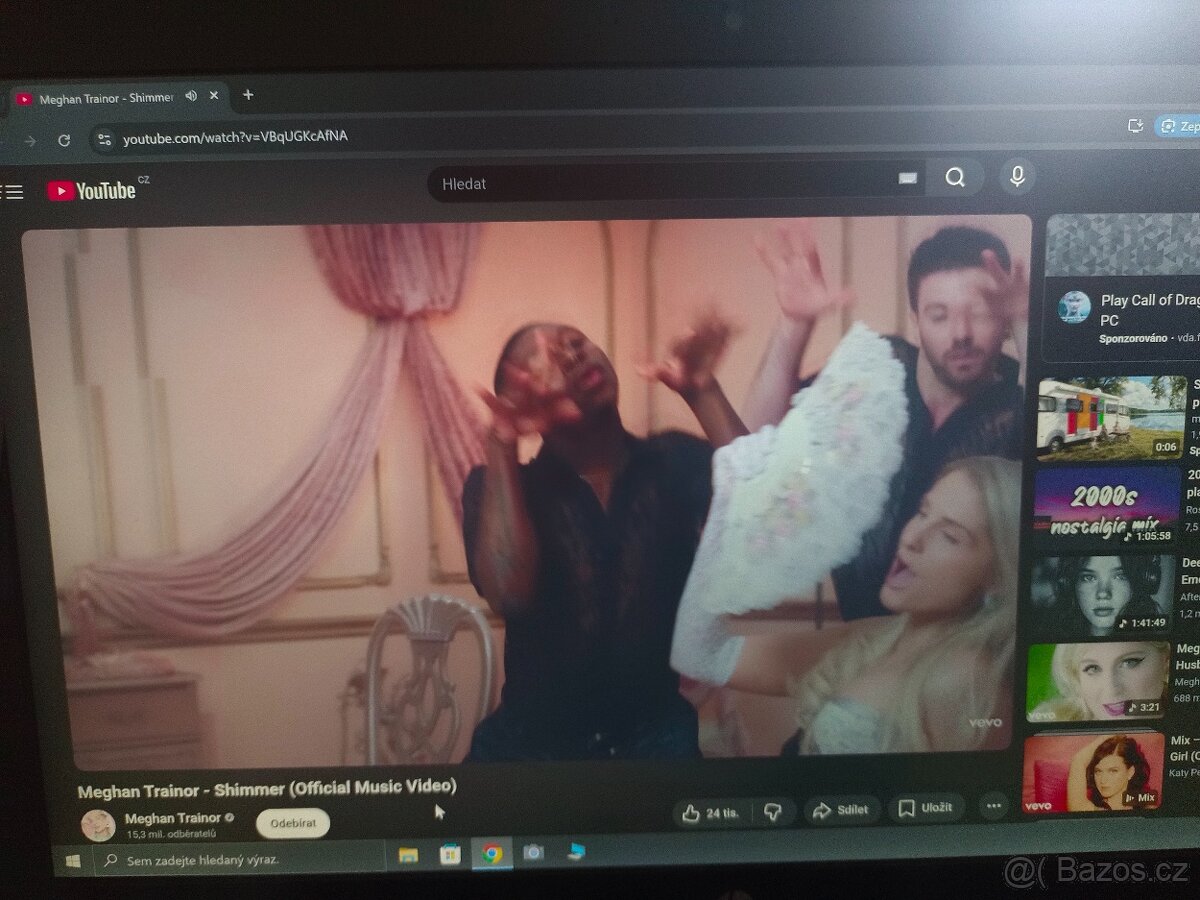Open the camper van sponsored video thumbnail

pyautogui.click(x=1112, y=418)
